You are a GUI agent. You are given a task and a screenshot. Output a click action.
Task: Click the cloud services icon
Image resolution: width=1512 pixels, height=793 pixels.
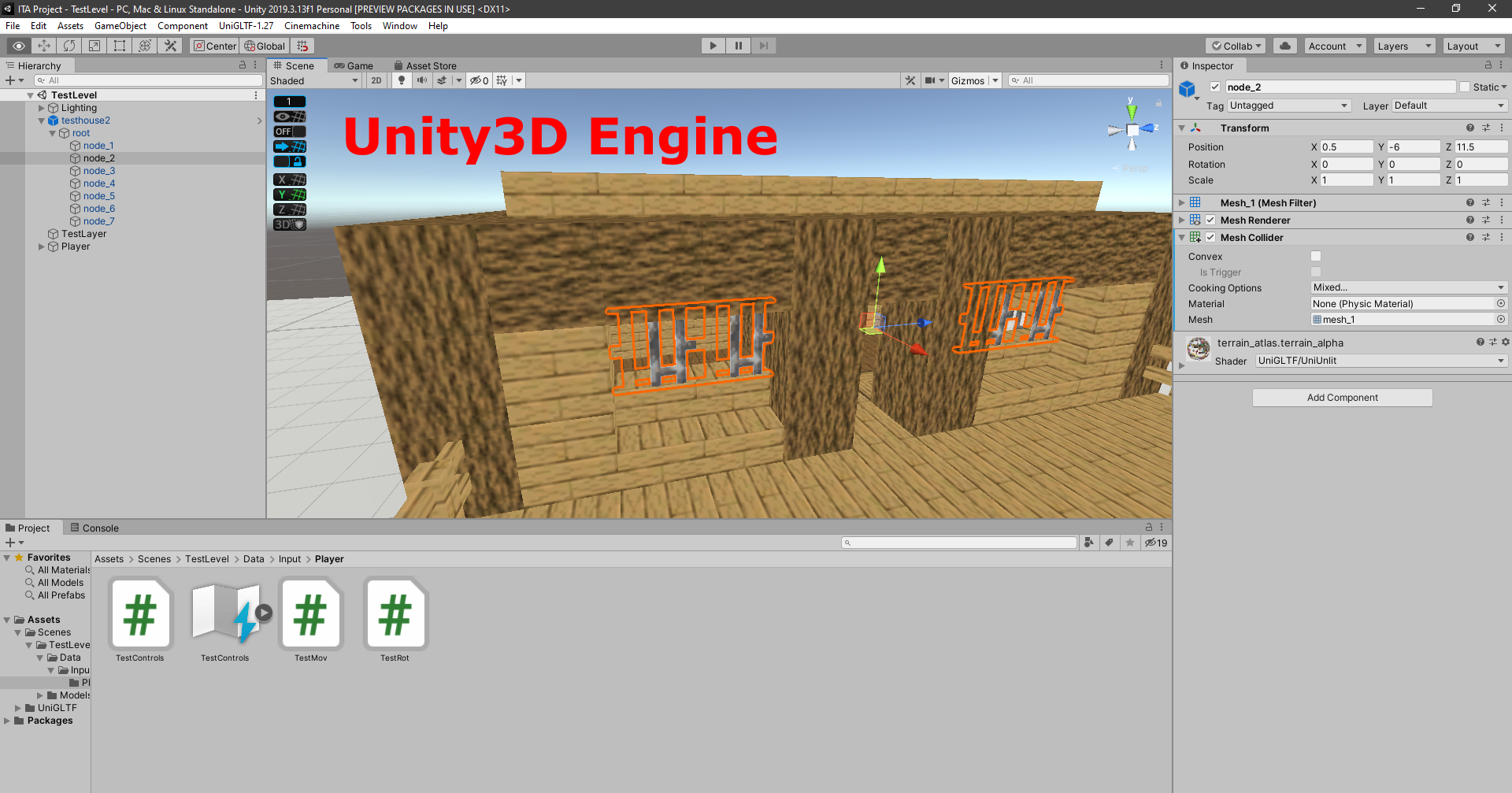(x=1285, y=46)
